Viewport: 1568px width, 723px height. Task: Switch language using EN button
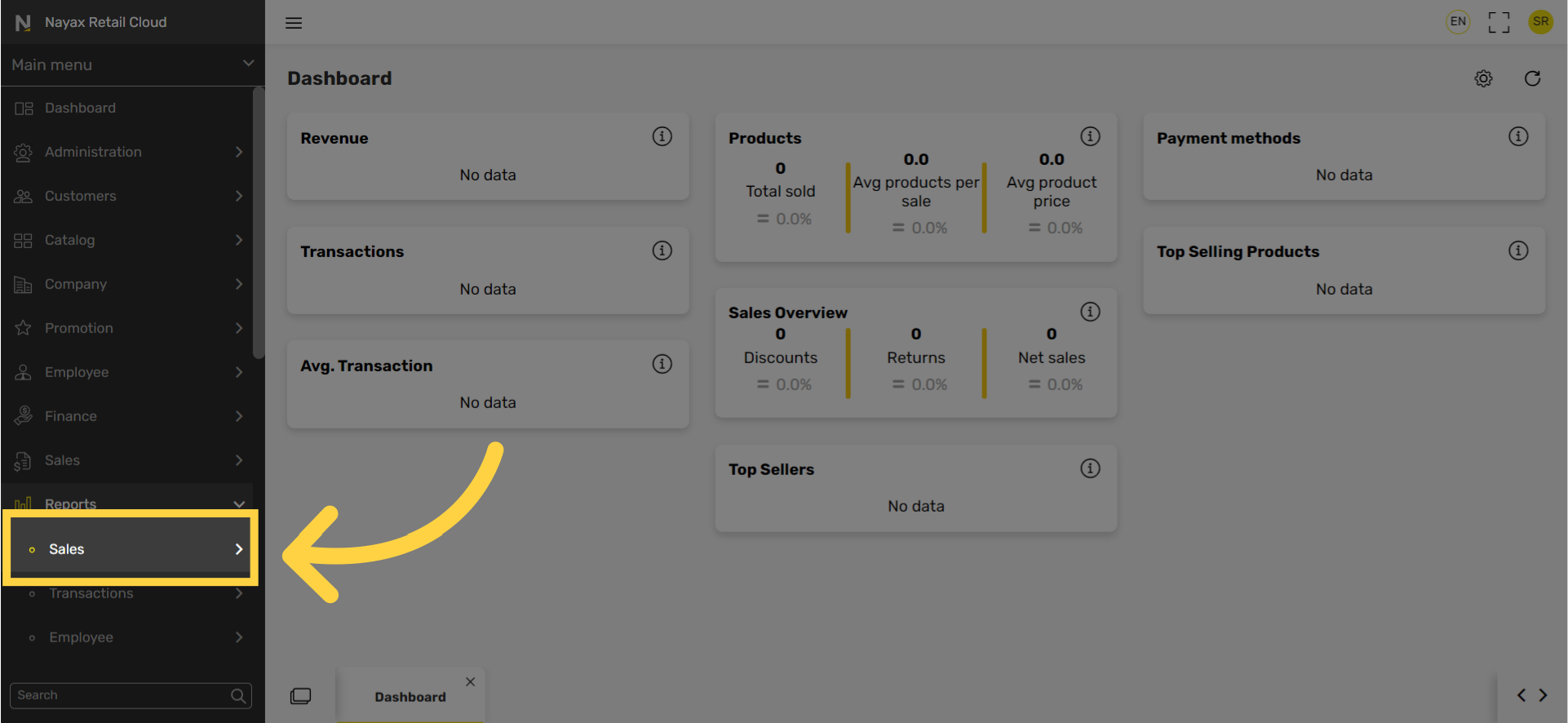tap(1458, 22)
